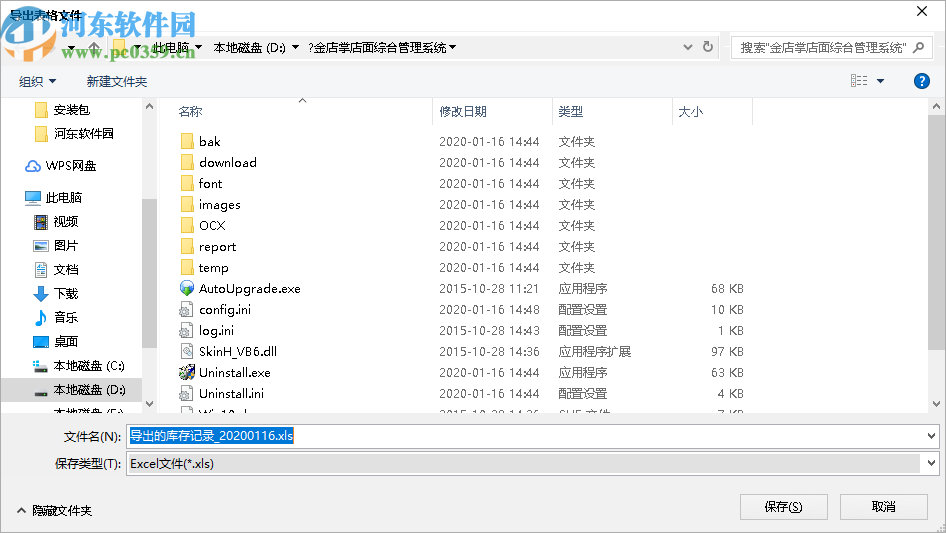Image resolution: width=946 pixels, height=533 pixels.
Task: Click 金店掌店面综合管理系统 breadcrumb segment
Action: click(377, 47)
